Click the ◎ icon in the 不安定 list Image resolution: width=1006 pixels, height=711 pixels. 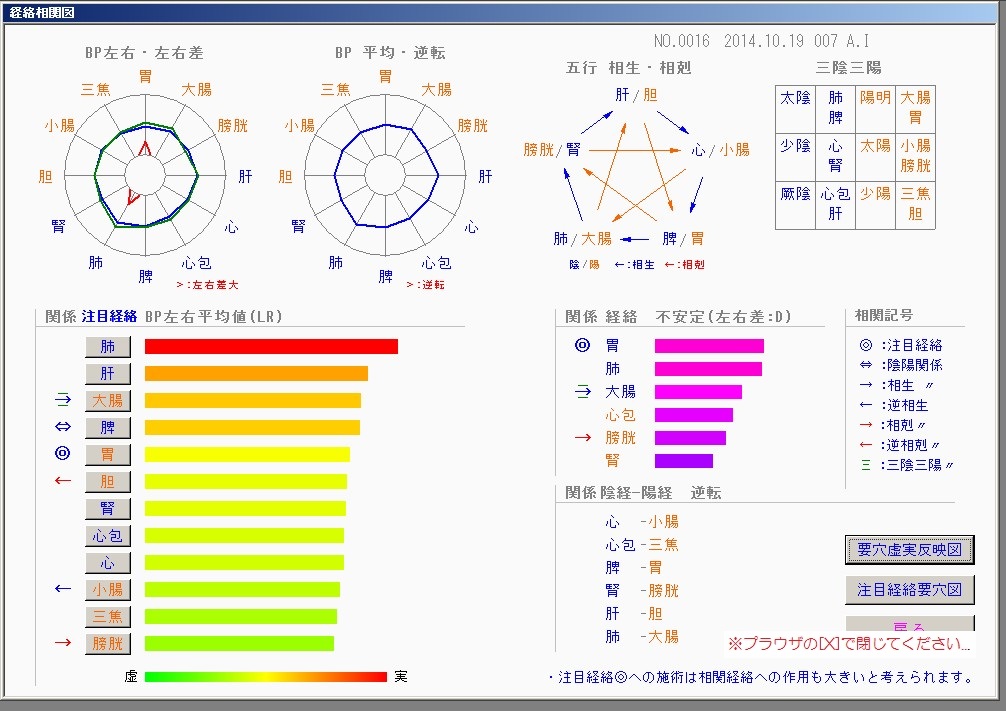coord(583,346)
